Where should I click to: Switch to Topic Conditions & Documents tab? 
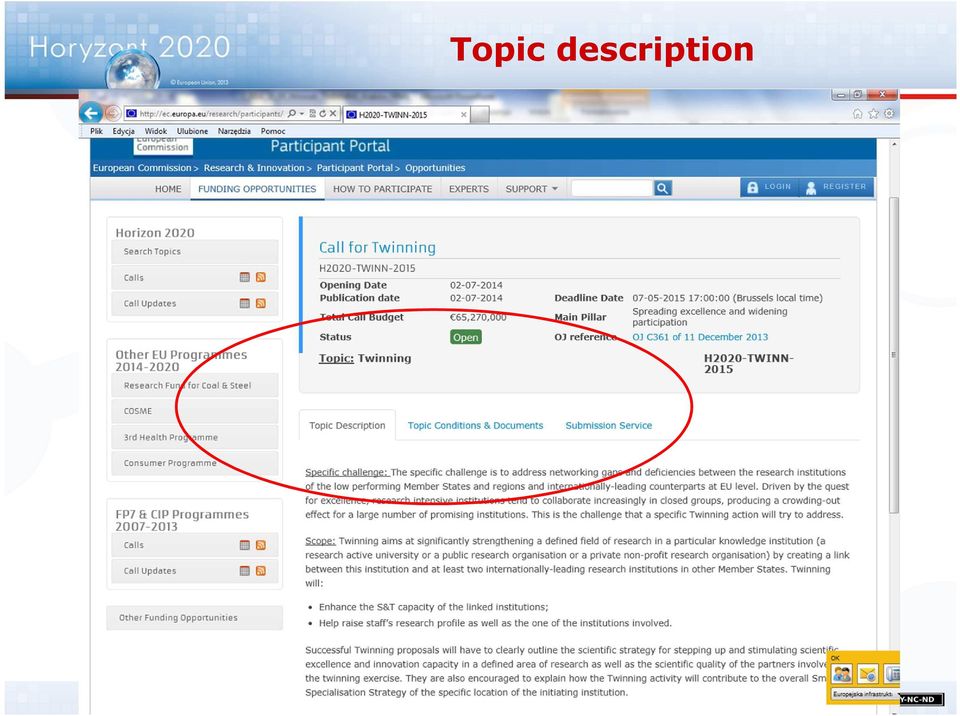click(475, 426)
